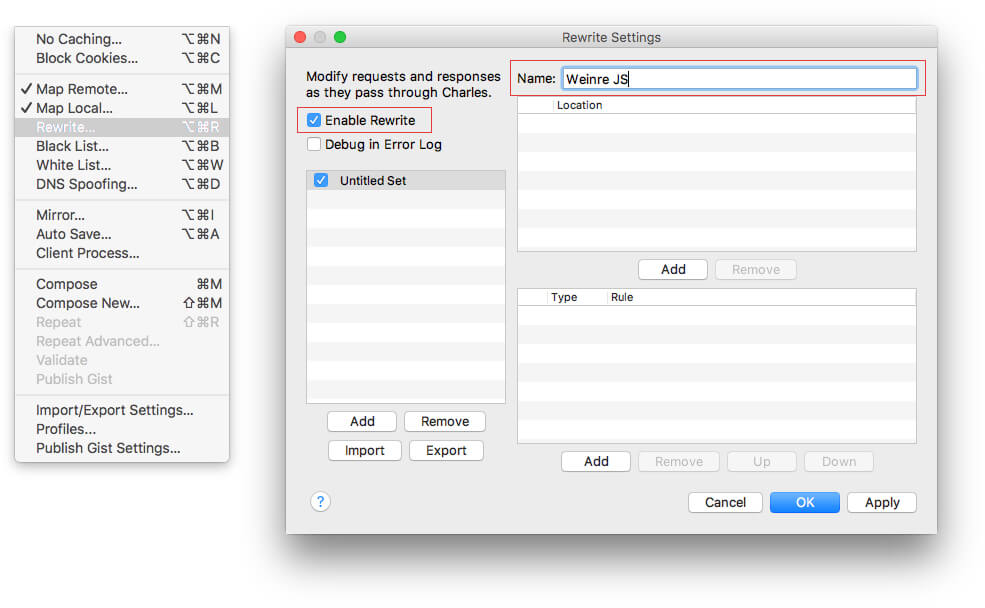
Task: Click the blue help question mark icon
Action: pos(320,502)
